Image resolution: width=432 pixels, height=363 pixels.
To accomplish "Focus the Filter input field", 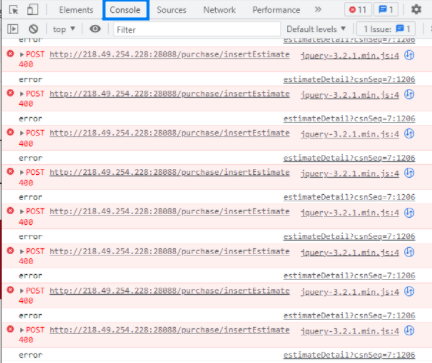I will 197,29.
